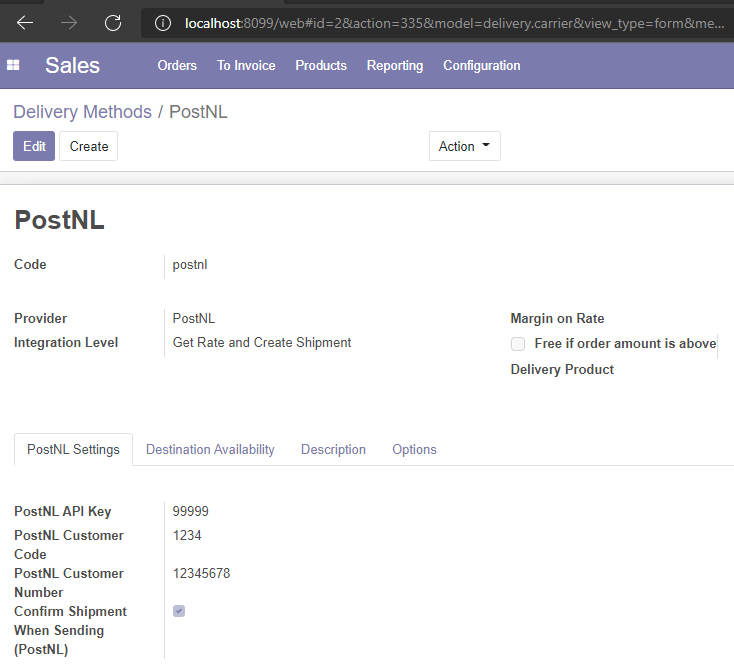This screenshot has height=671, width=734.
Task: Open the Products menu
Action: pos(321,66)
